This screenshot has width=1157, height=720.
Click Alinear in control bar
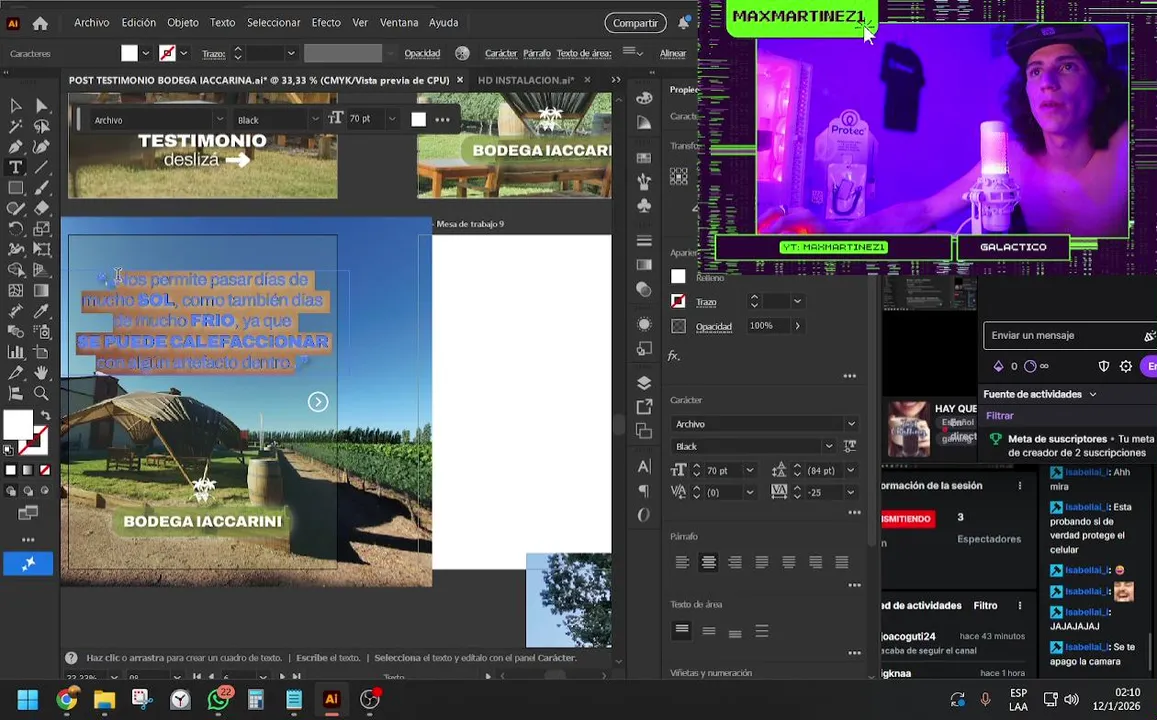coord(672,53)
